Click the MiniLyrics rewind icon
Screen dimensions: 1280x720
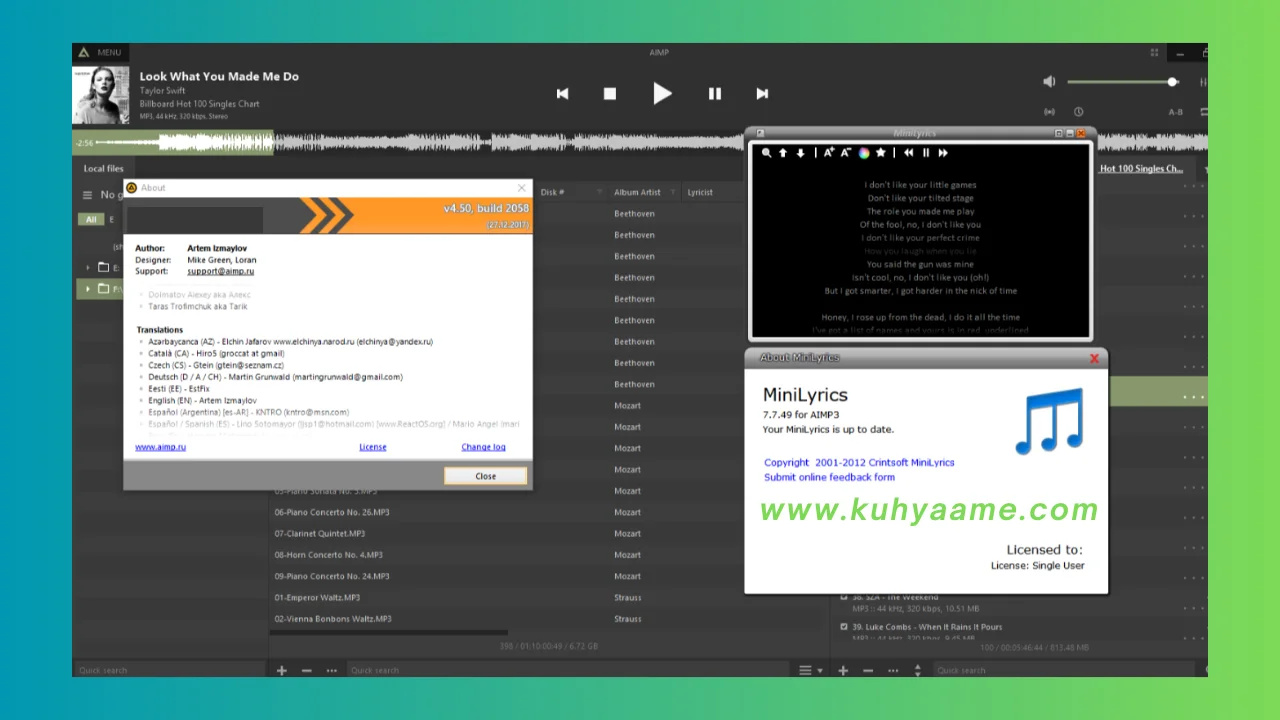pyautogui.click(x=909, y=153)
